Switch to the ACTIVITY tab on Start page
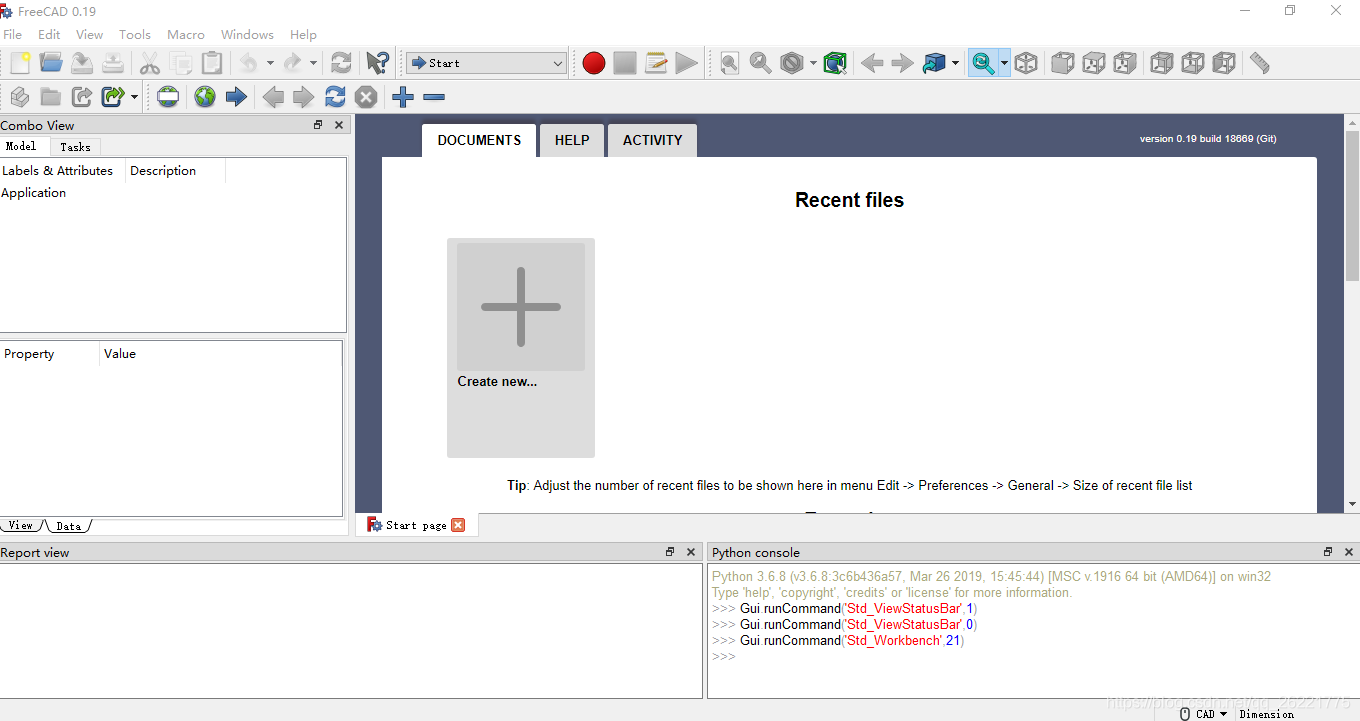The width and height of the screenshot is (1360, 721). [652, 140]
